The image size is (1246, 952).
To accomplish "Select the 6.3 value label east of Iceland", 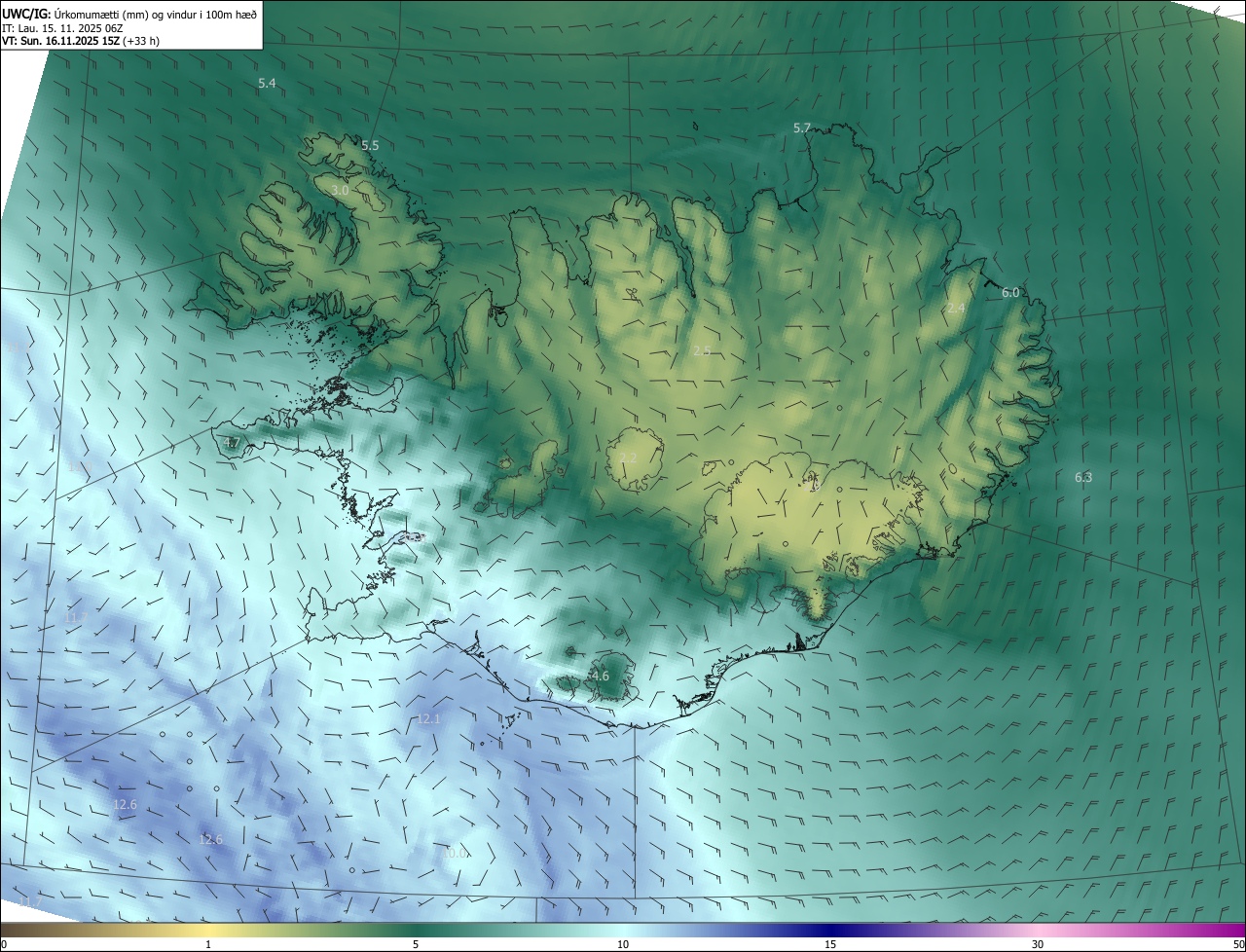I will tap(1083, 477).
